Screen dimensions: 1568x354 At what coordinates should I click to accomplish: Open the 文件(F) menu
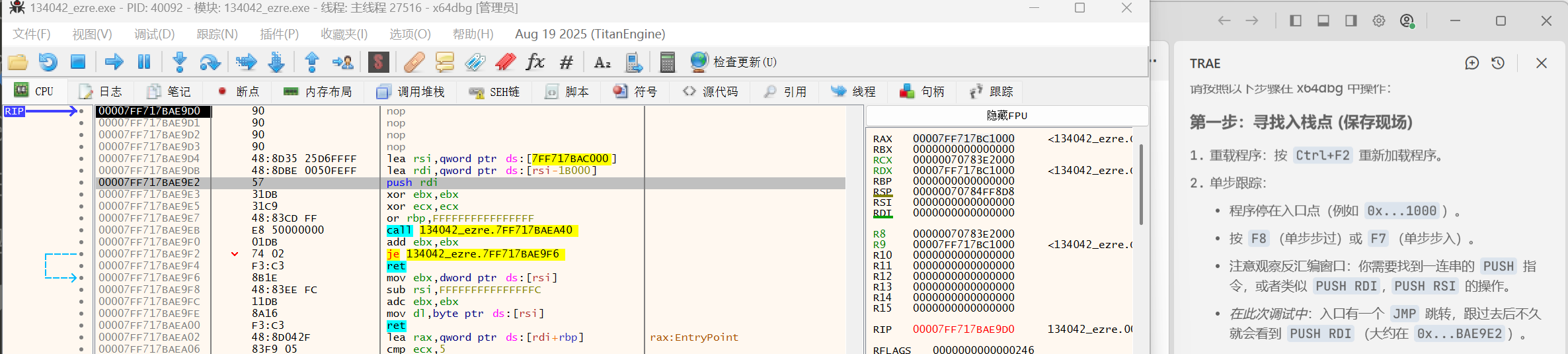[31, 34]
